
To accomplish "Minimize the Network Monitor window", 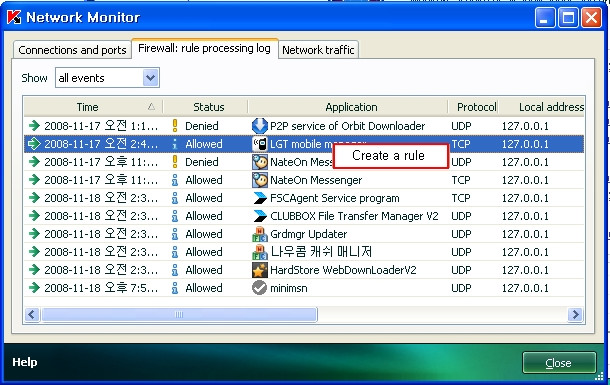I will 545,18.
